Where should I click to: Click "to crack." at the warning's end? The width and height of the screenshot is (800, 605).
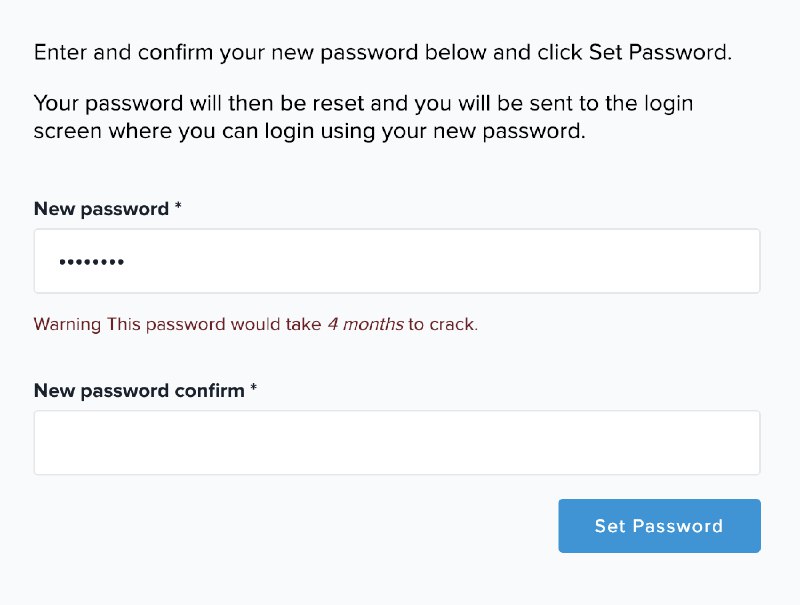[443, 324]
